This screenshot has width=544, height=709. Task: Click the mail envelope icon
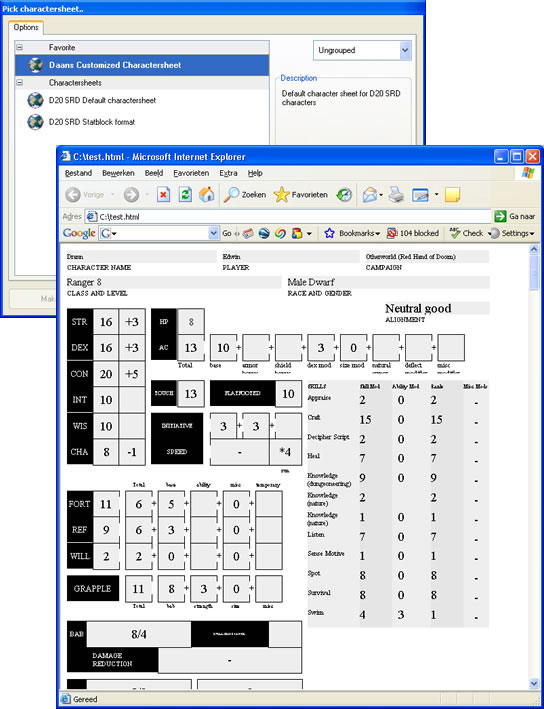369,195
